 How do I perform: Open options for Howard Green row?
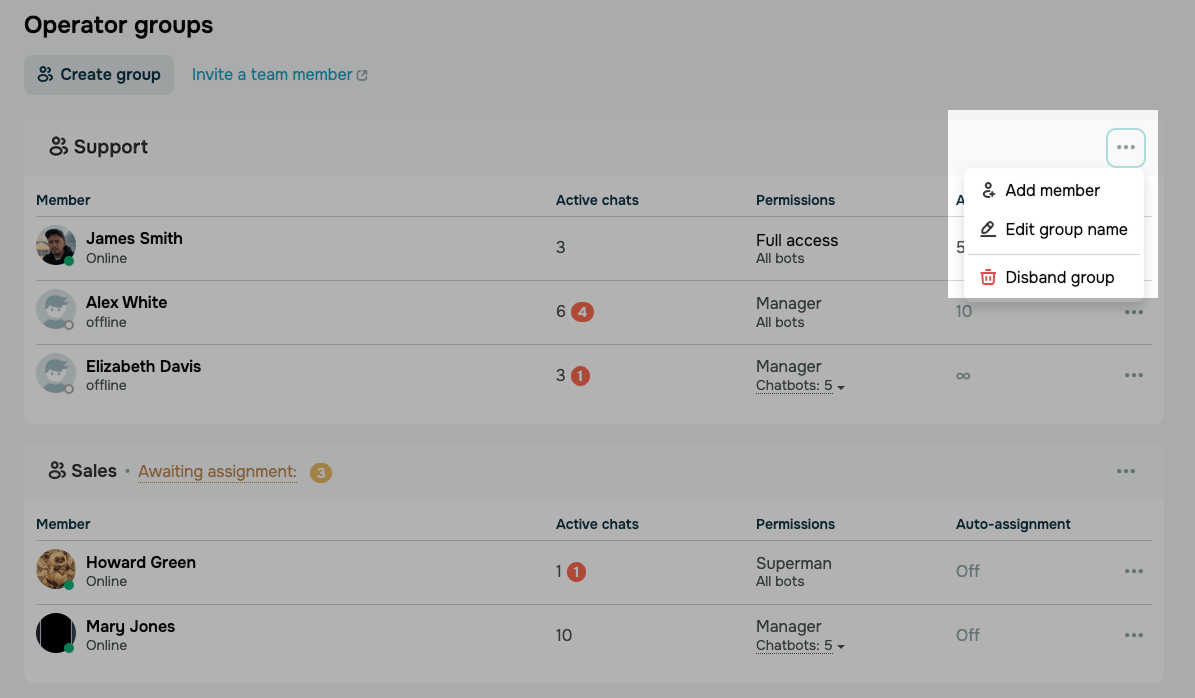1133,571
